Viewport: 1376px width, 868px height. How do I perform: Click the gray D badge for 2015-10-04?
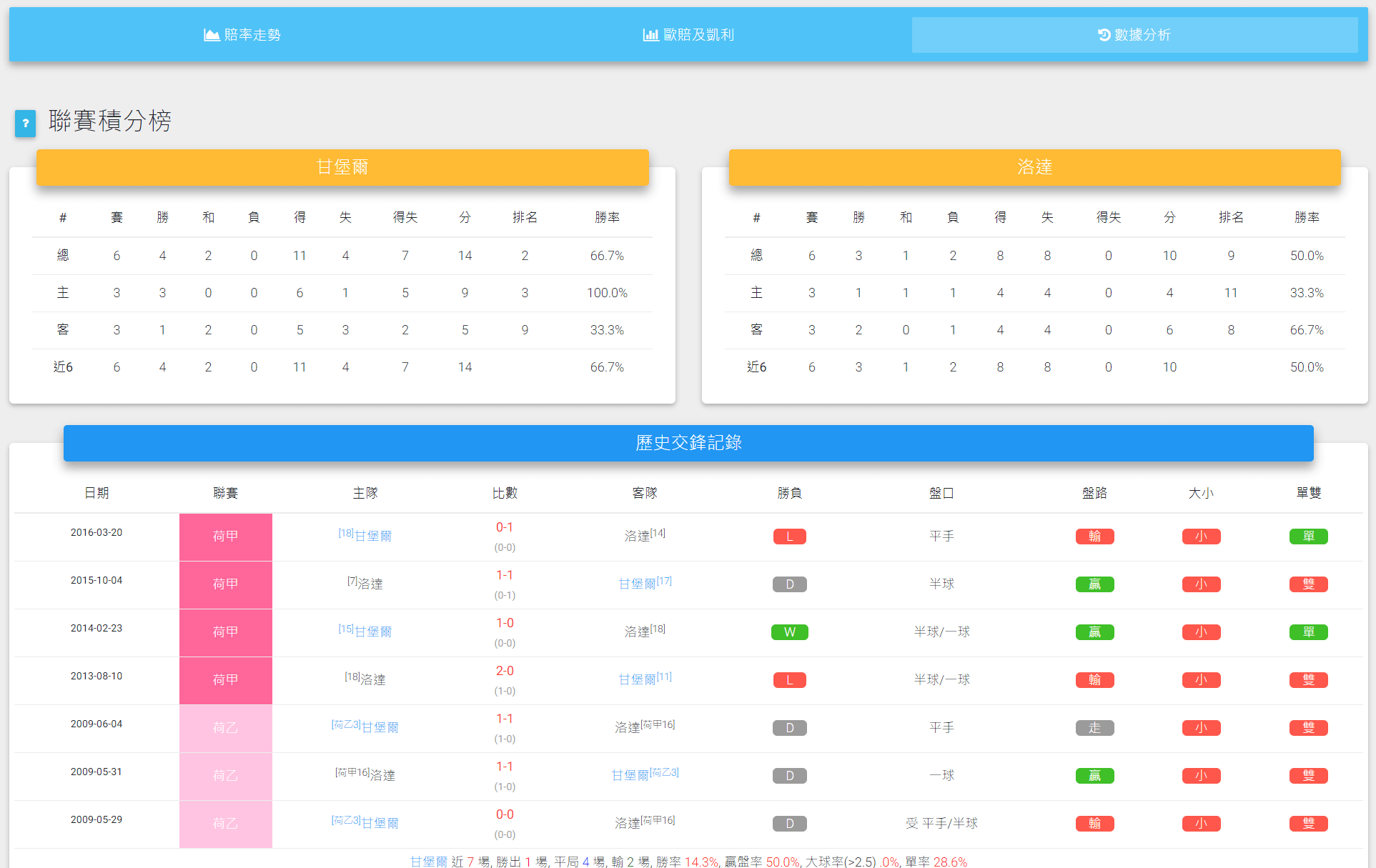pos(789,584)
